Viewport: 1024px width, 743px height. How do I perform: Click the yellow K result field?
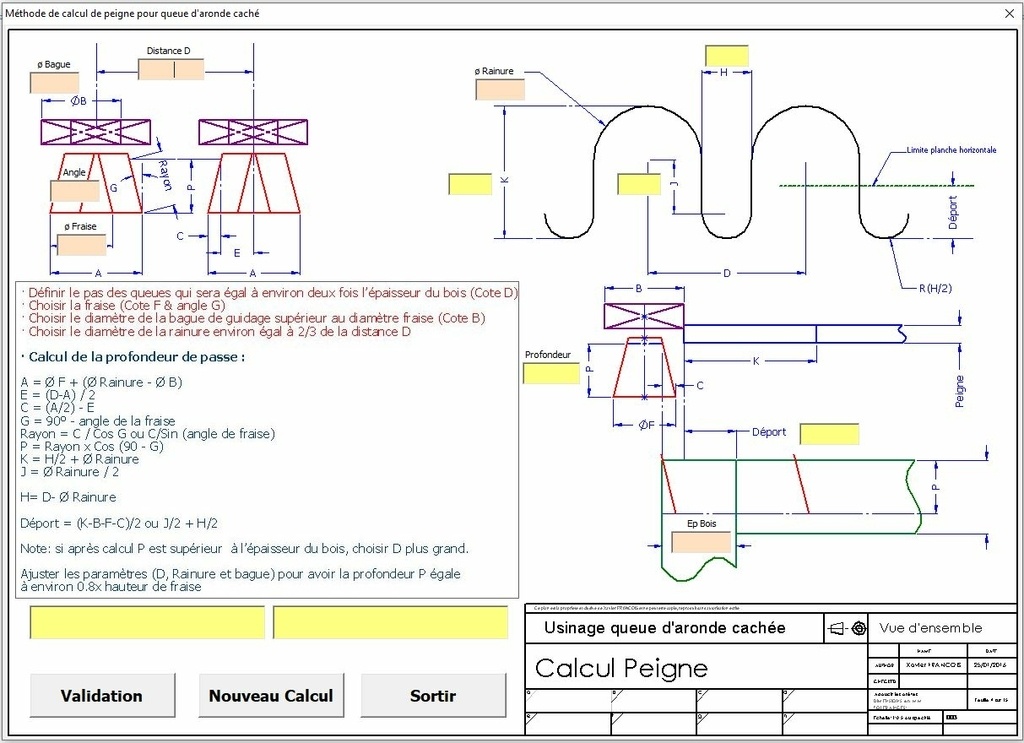pyautogui.click(x=470, y=184)
